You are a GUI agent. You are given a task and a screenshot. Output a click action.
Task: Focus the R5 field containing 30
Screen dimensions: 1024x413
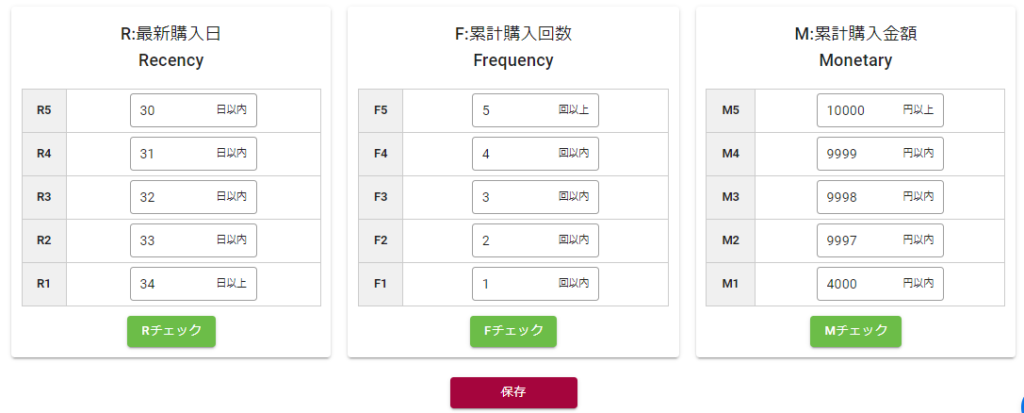[x=176, y=111]
